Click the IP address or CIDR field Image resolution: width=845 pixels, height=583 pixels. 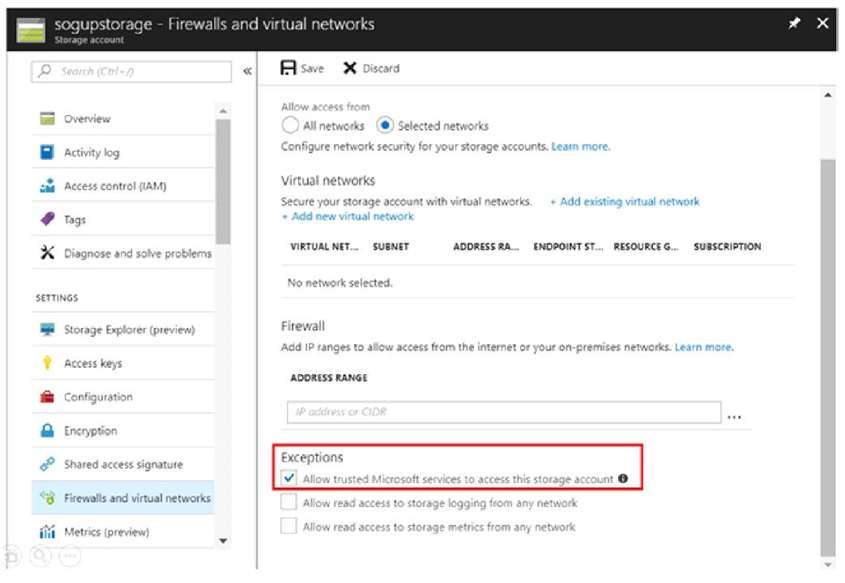[504, 412]
